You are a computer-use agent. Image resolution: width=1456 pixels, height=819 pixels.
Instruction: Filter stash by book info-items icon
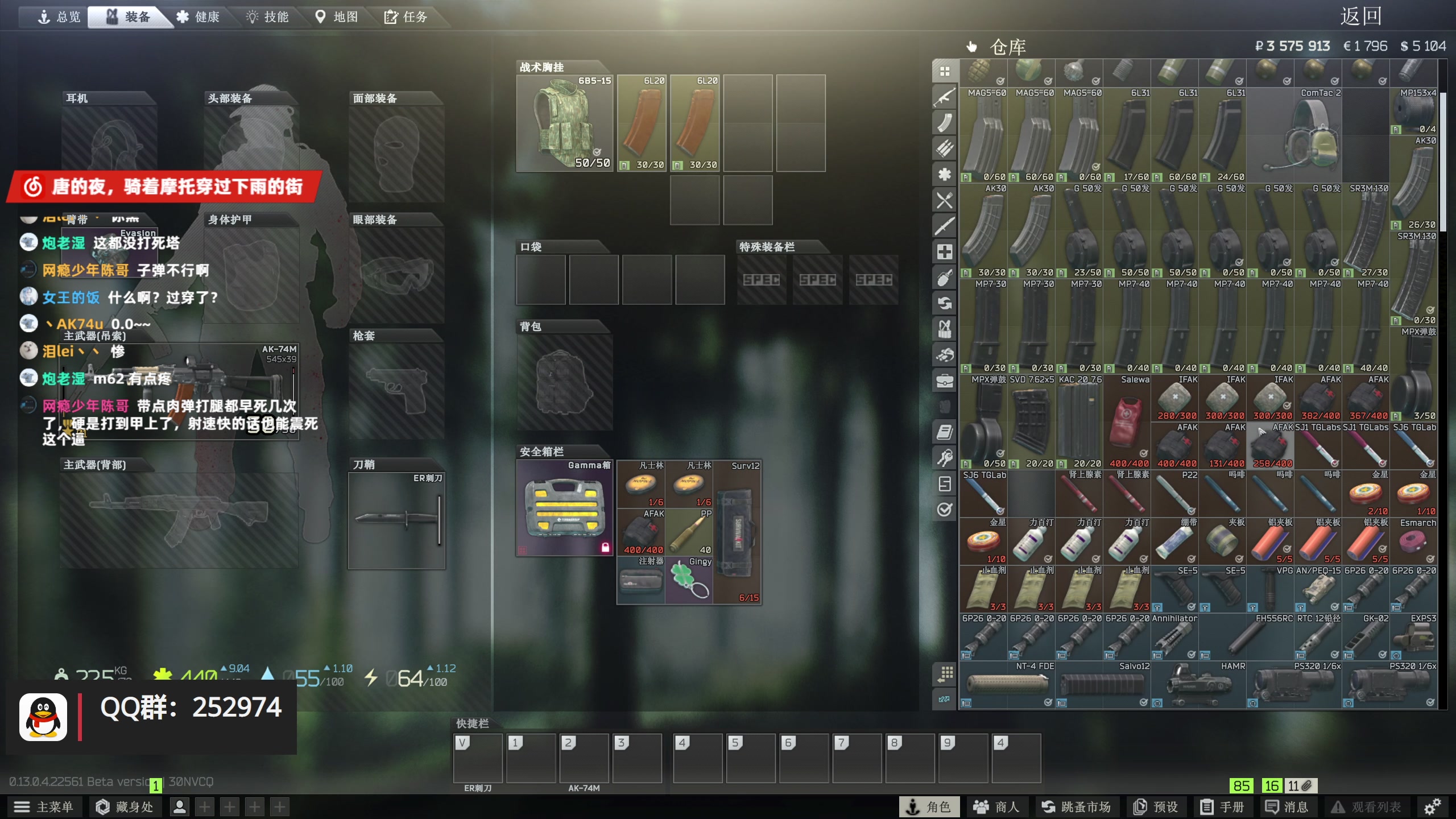coord(945,432)
